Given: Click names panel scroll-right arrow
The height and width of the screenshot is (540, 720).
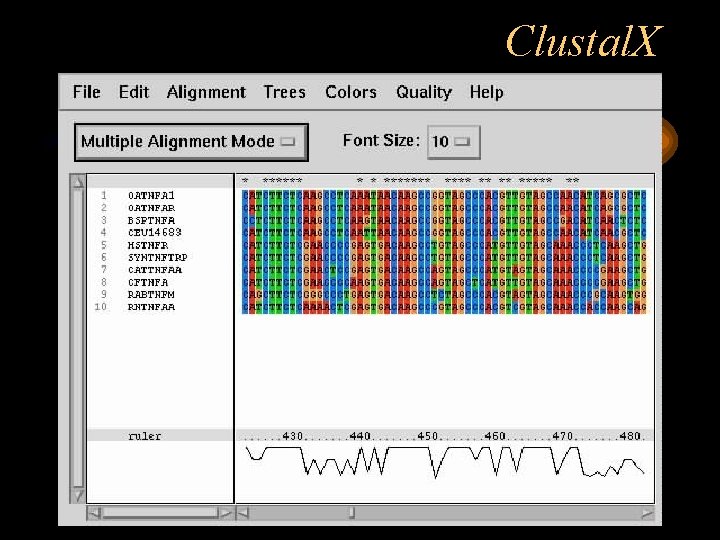Looking at the screenshot, I should click(x=226, y=513).
